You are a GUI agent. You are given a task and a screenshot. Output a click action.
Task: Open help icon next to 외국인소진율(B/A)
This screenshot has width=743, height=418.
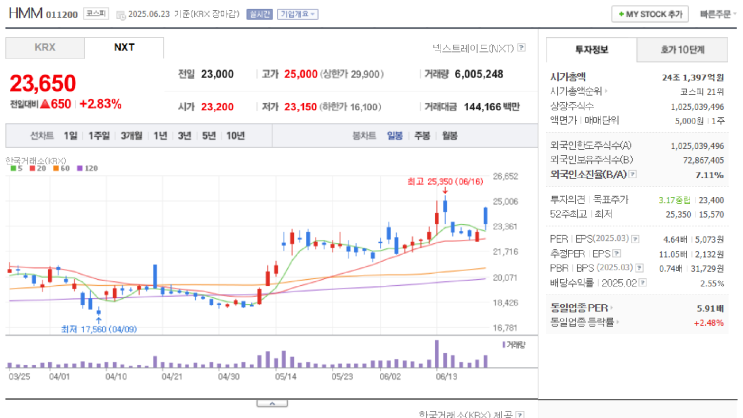(633, 174)
